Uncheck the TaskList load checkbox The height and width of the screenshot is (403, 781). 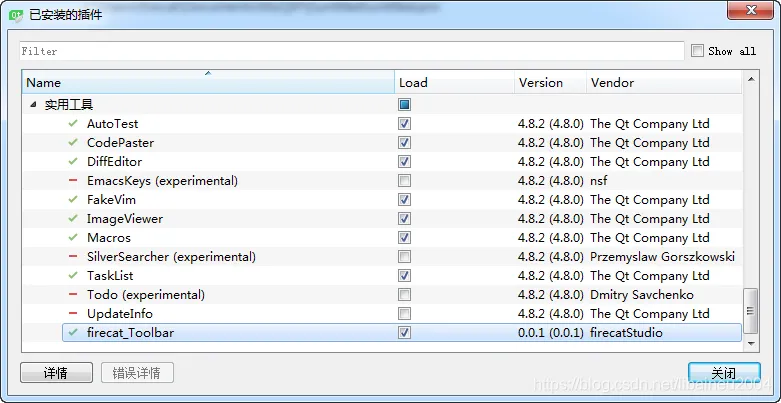pos(404,275)
